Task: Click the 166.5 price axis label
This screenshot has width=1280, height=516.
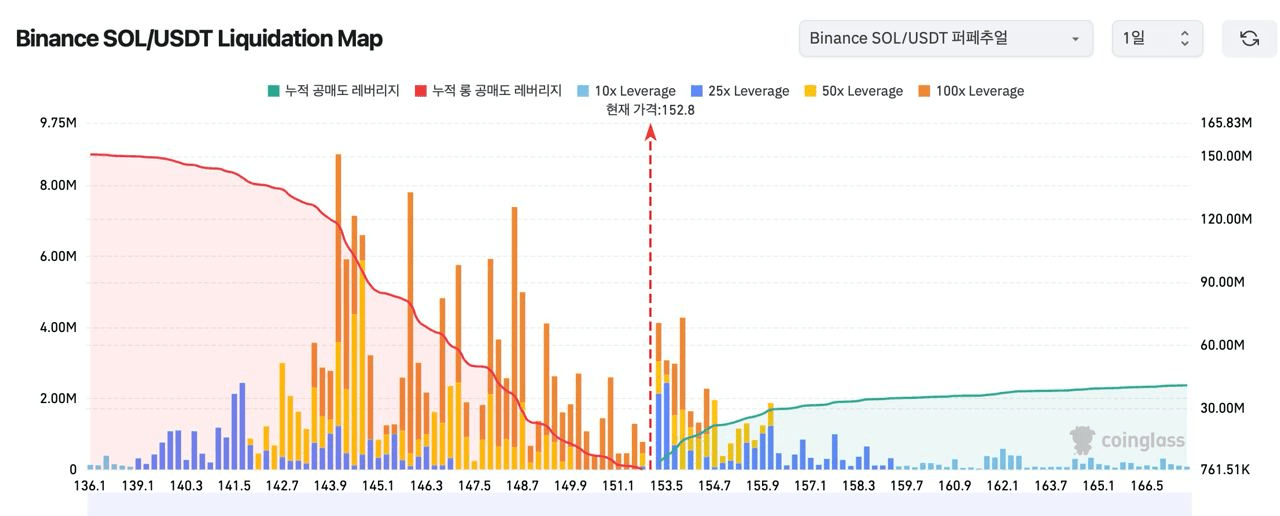Action: coord(1146,486)
